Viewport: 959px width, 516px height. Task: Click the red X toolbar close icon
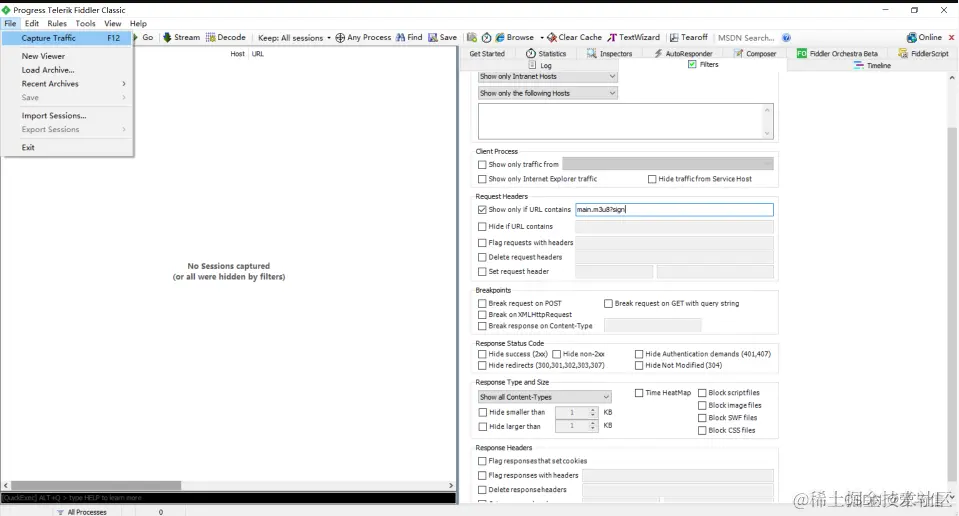[951, 37]
